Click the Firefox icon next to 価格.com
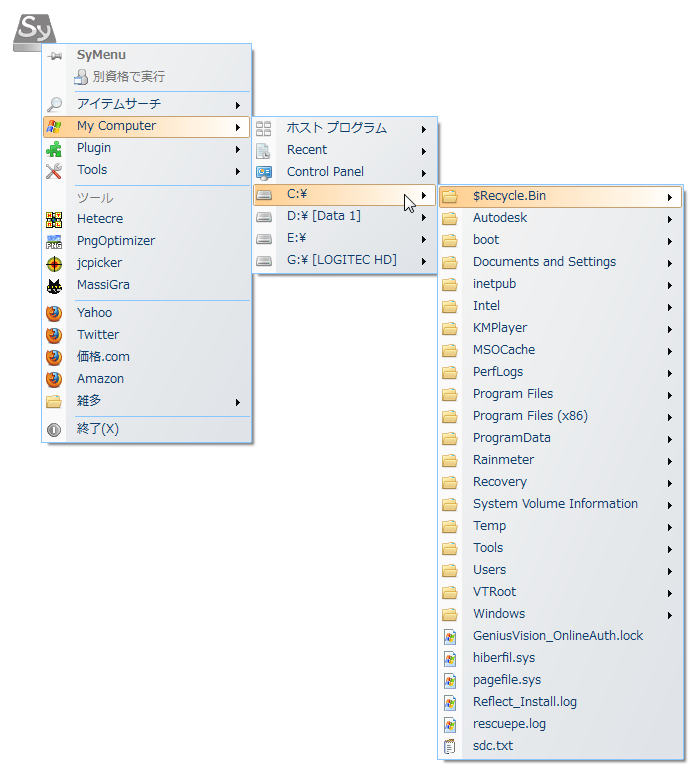The width and height of the screenshot is (695, 770). tap(54, 358)
